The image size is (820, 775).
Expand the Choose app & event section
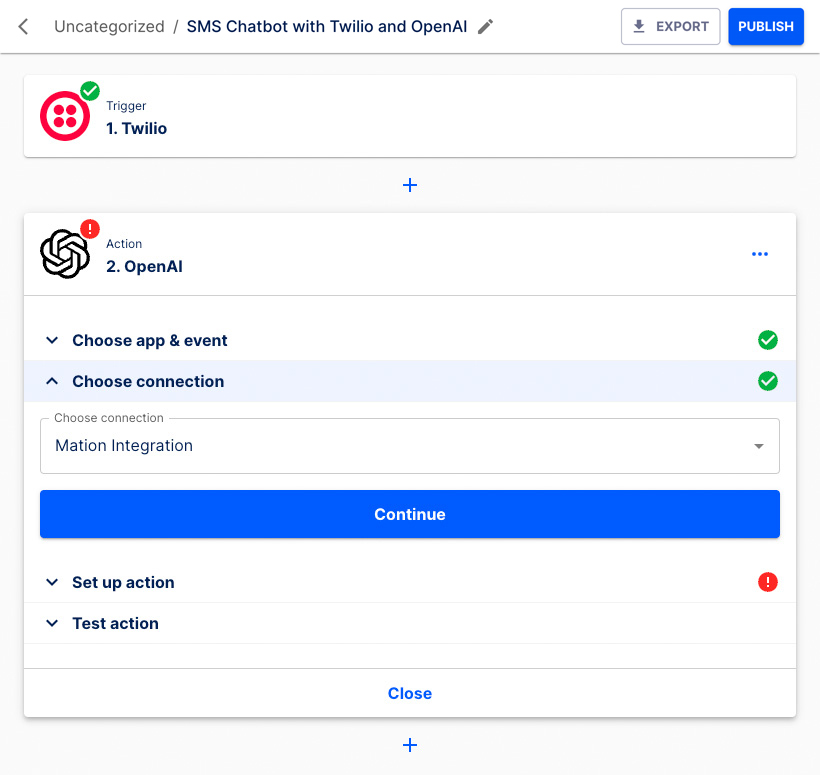pyautogui.click(x=150, y=340)
